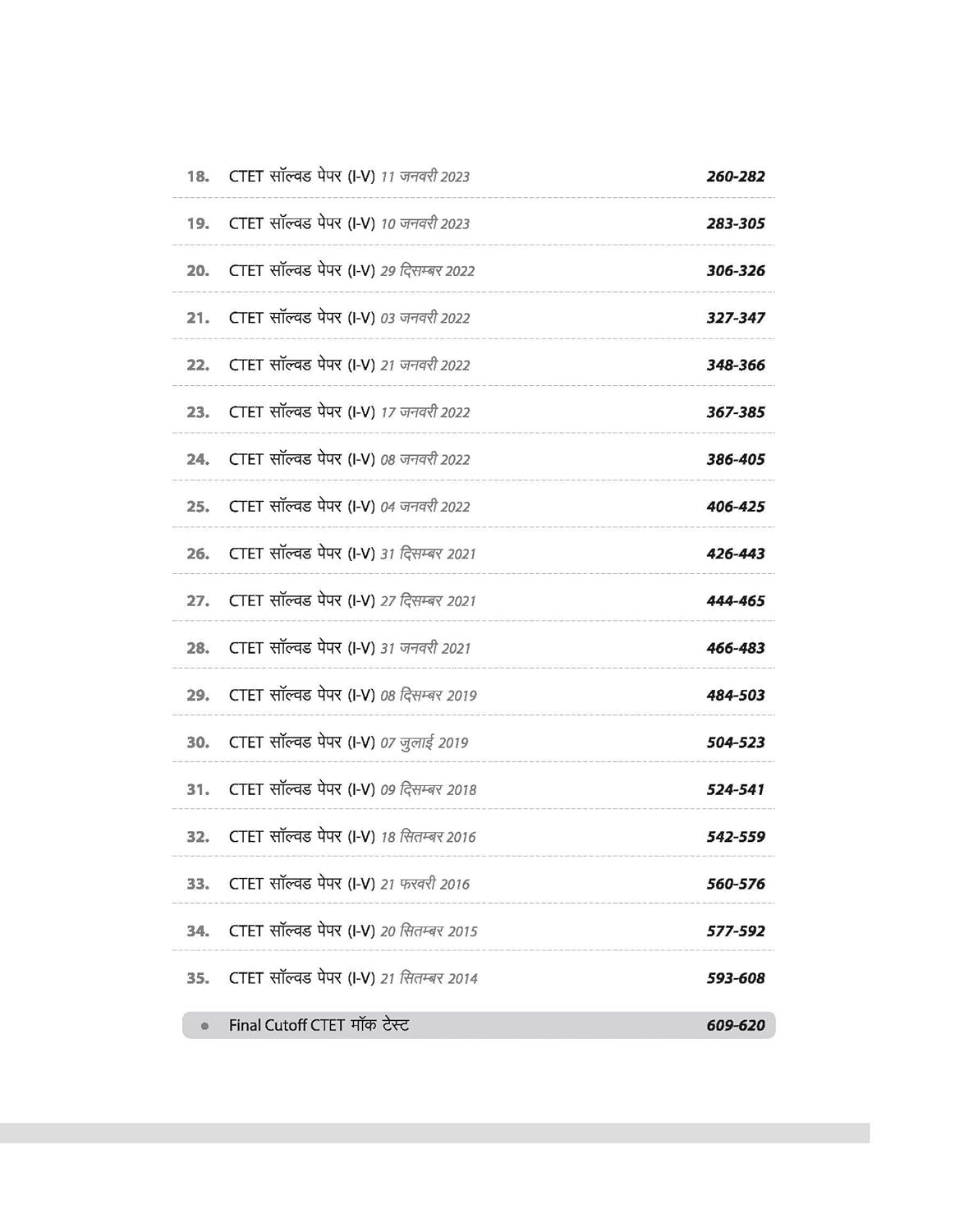964x1232 pixels.
Task: Open entry 30 dated 07 जुलाई 2019
Action: pos(474,742)
